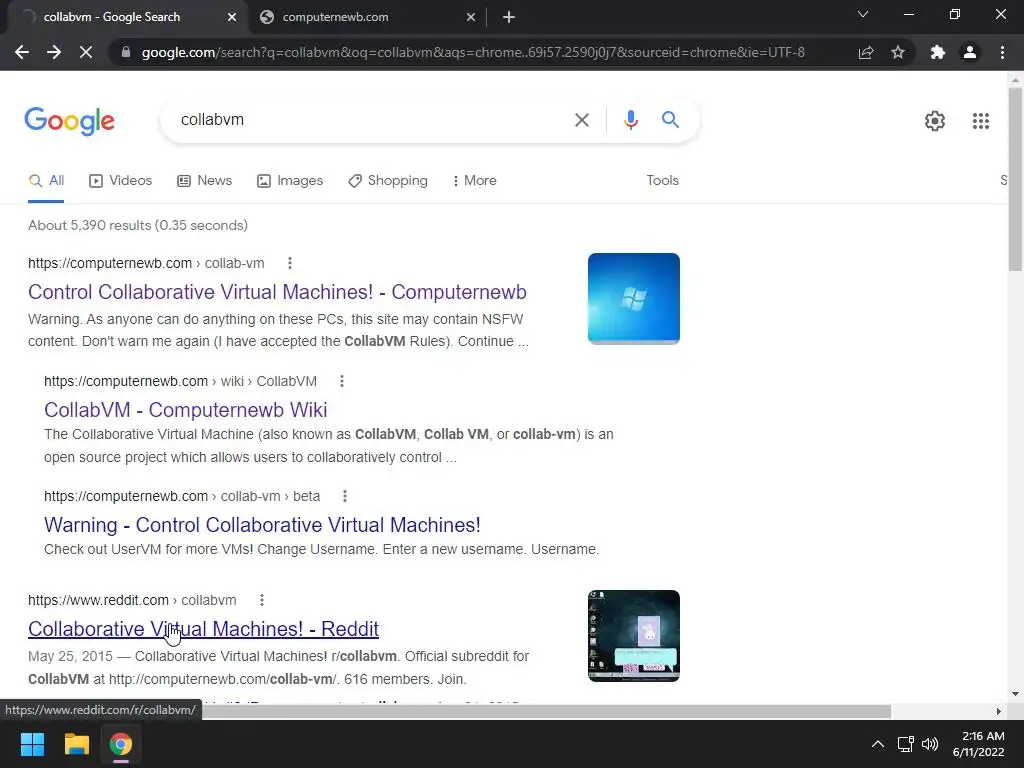Click the scroll-down arrow of the page
This screenshot has height=768, width=1024.
1015,694
